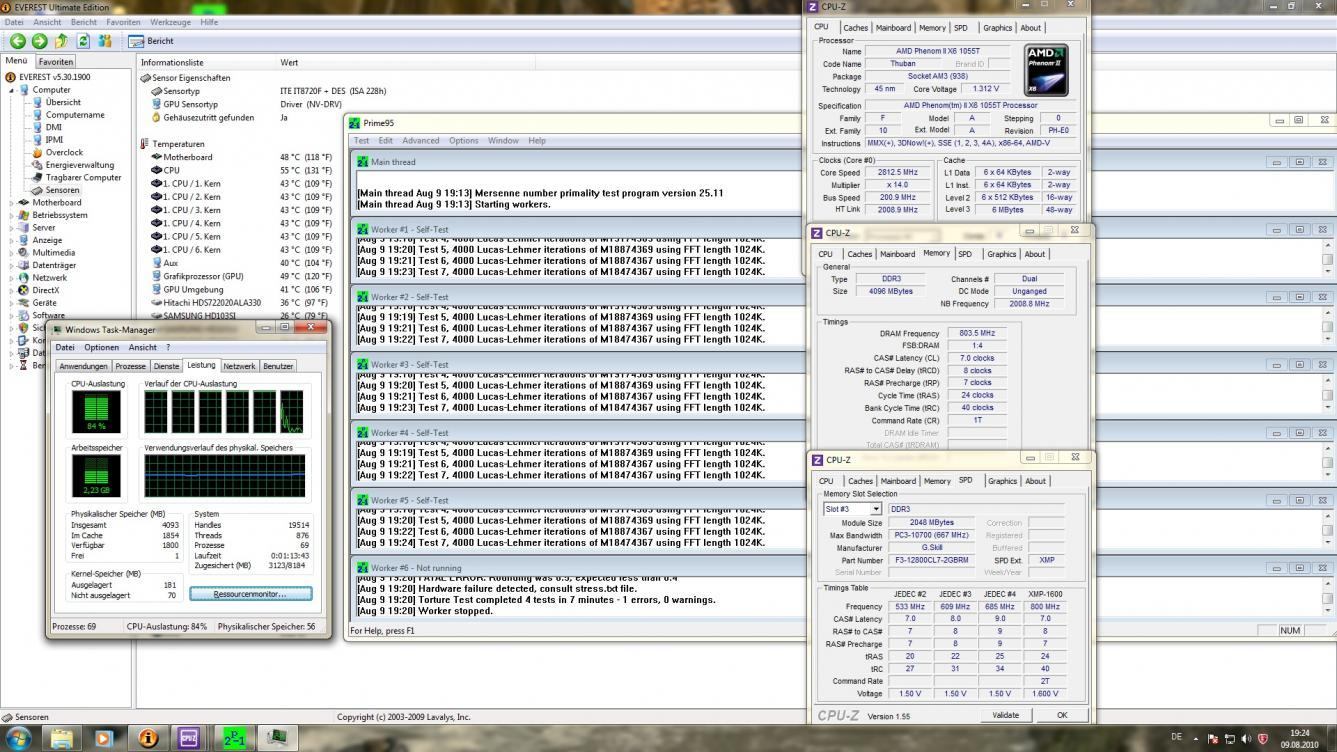Expand the Netzwerk node in EVEREST tree
Viewport: 1337px width, 752px height.
12,277
